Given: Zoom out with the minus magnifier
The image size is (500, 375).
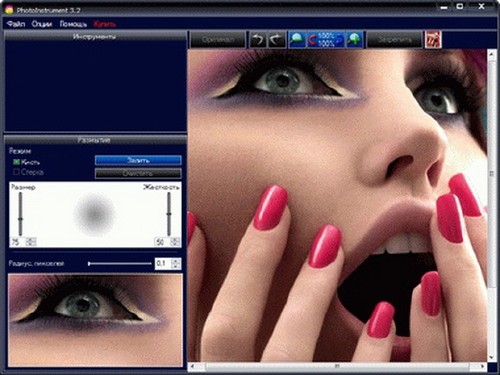Looking at the screenshot, I should pos(296,40).
